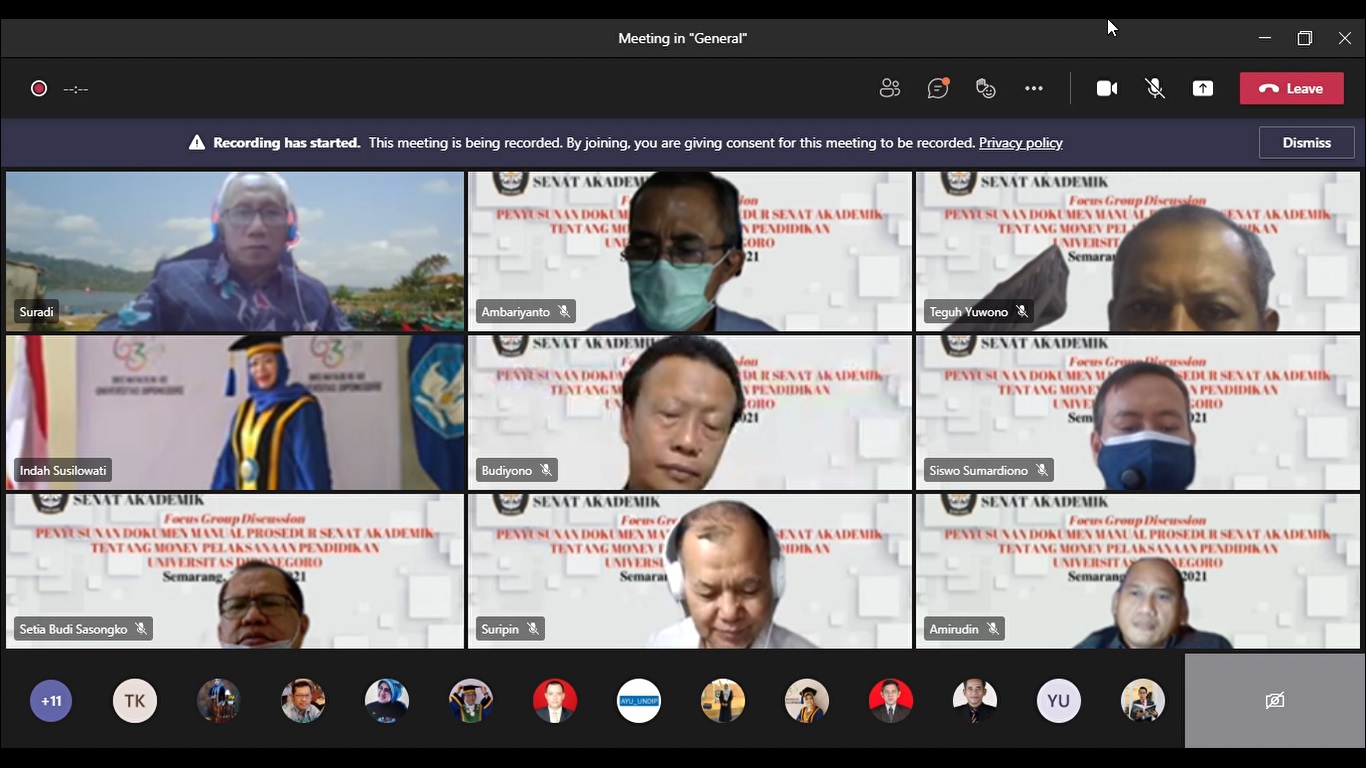Toggle the camera on or off
This screenshot has height=768, width=1366.
[x=1107, y=89]
